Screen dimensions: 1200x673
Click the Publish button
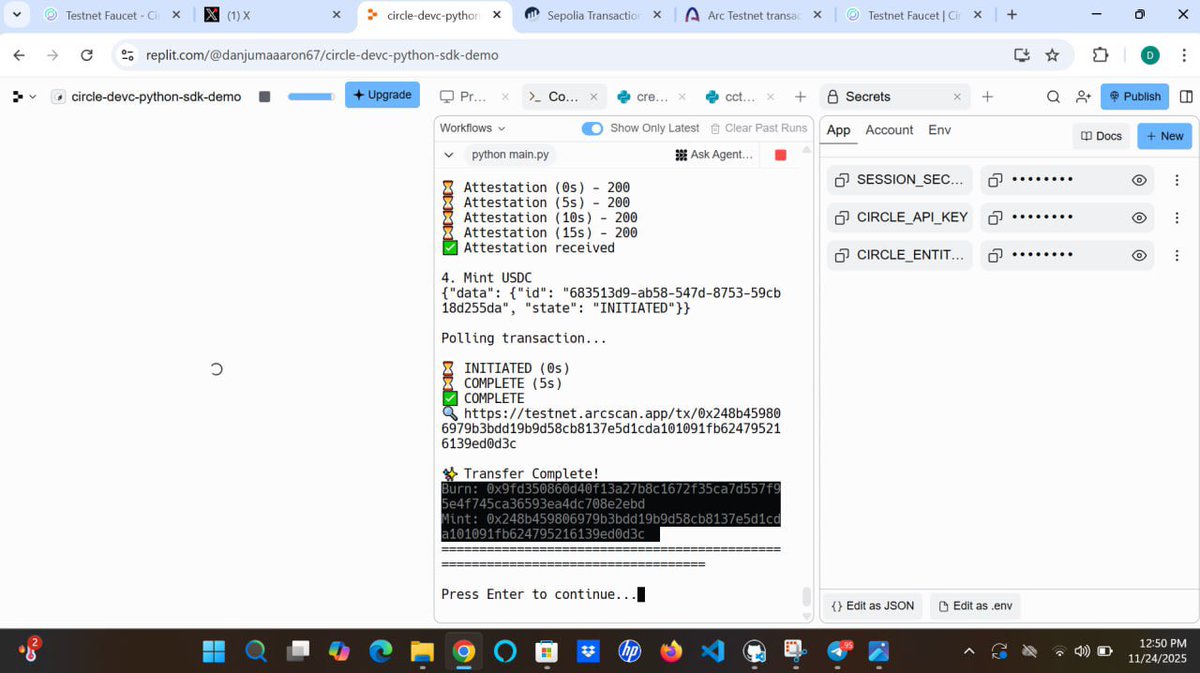1134,96
